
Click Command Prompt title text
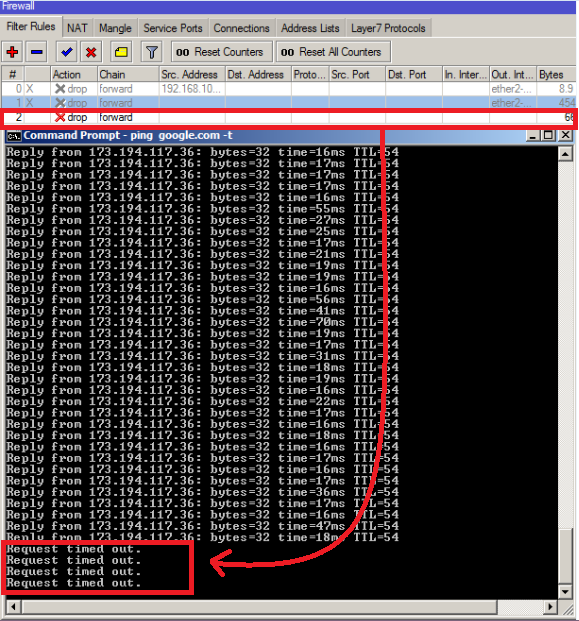coord(128,135)
